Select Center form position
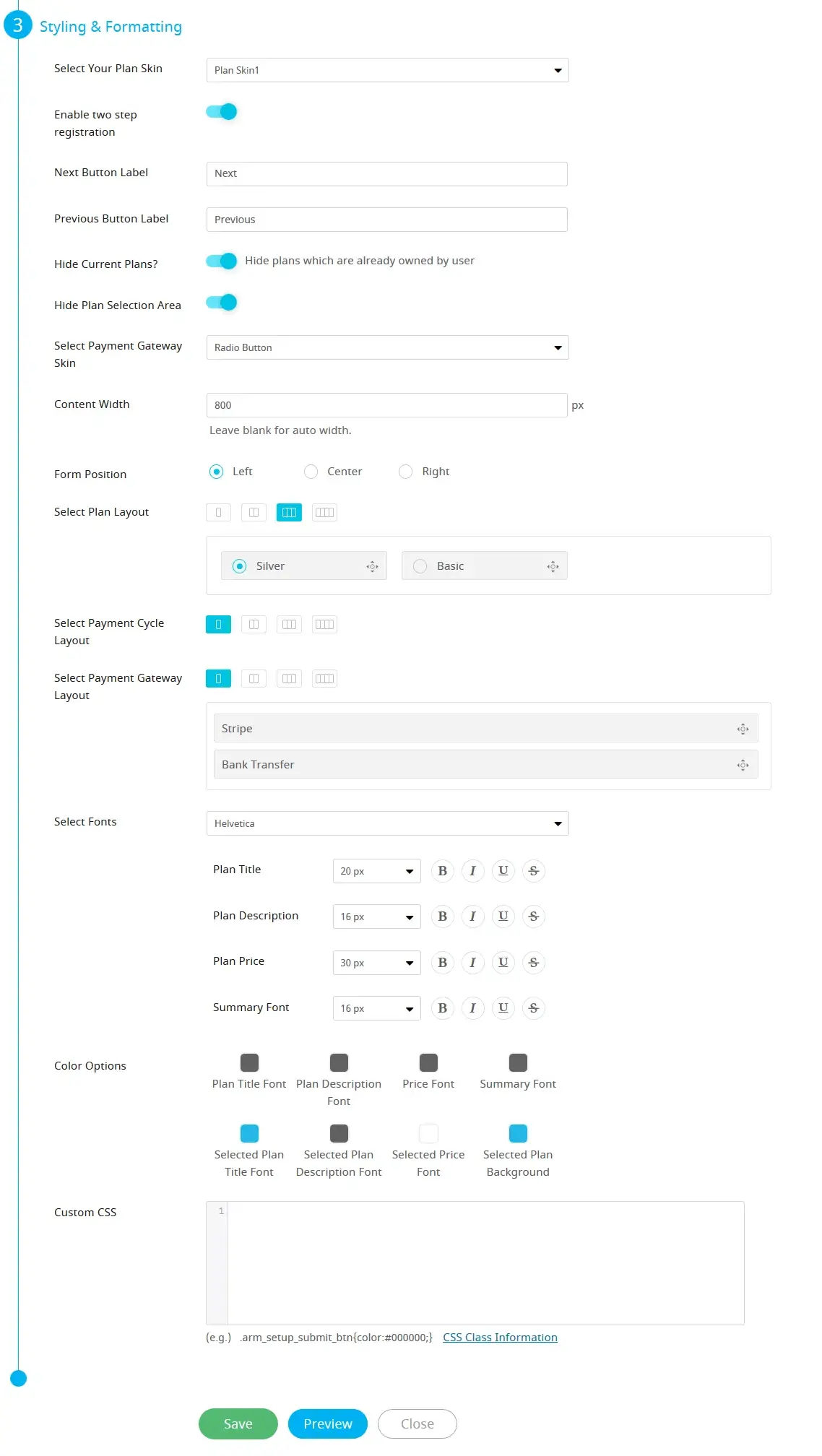This screenshot has width=822, height=1456. [311, 472]
